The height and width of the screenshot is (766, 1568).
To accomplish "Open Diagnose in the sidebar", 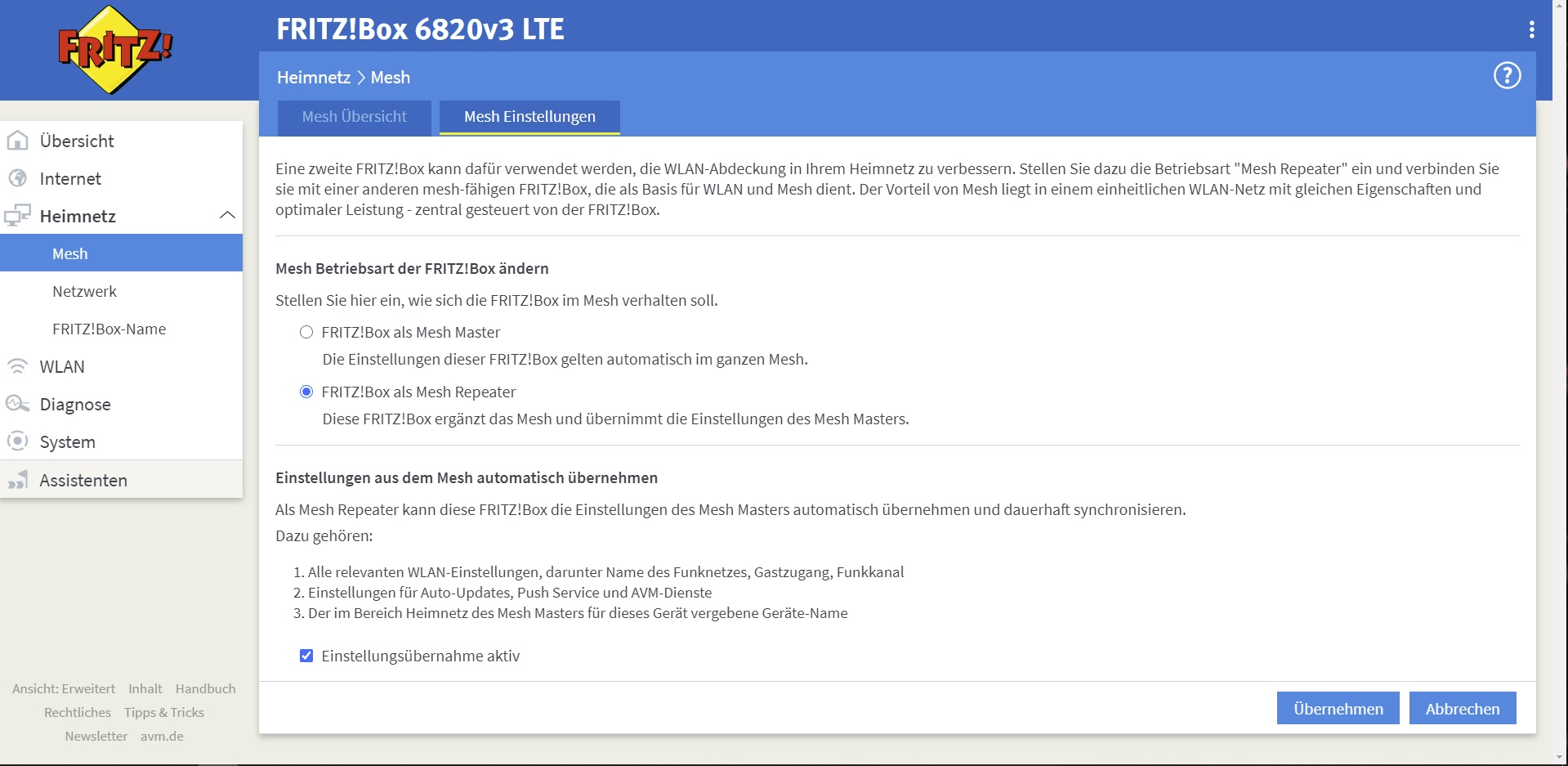I will click(x=121, y=404).
